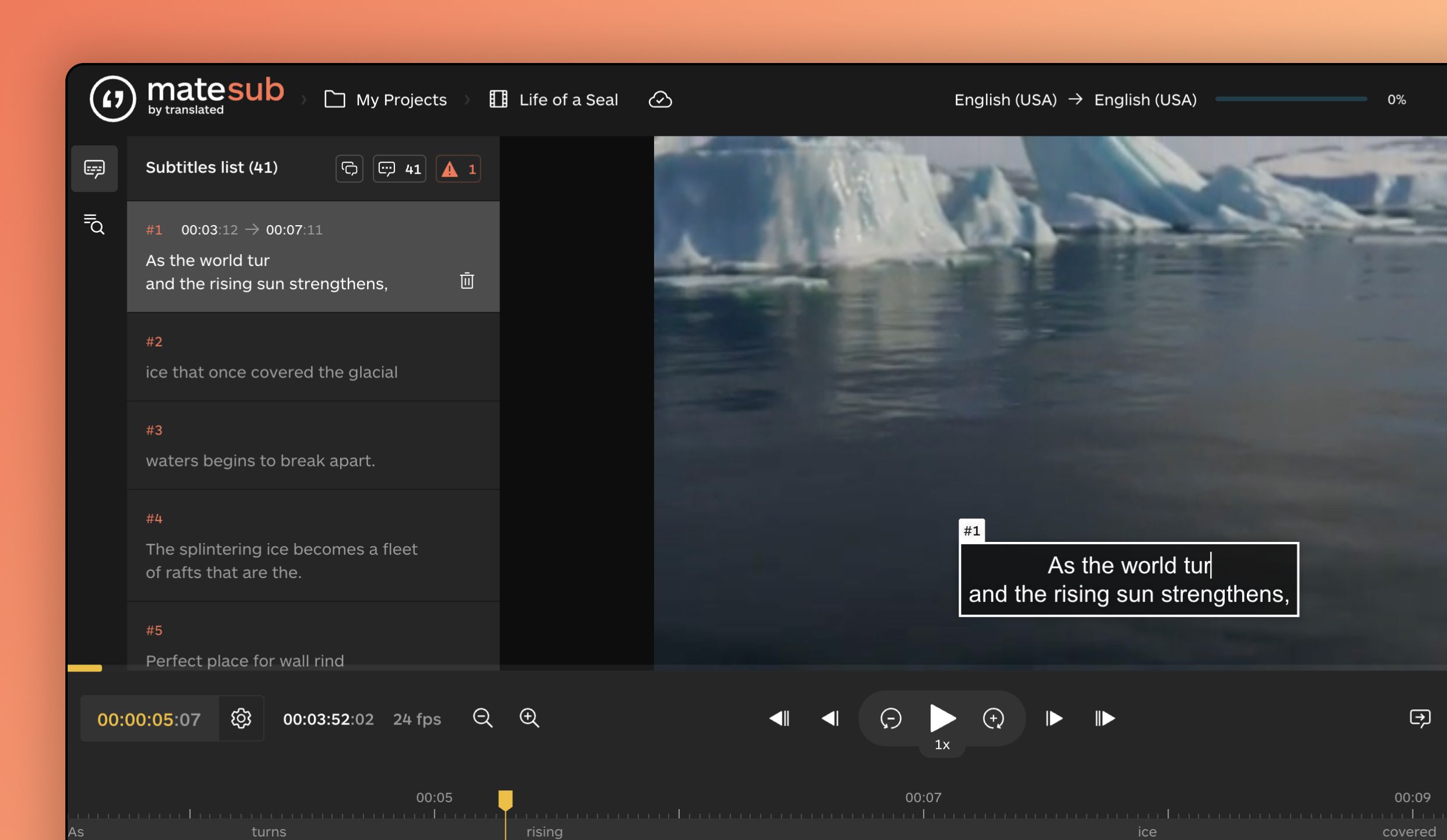Select subtitle #4 The splintering ice
1447x840 pixels.
pyautogui.click(x=313, y=546)
